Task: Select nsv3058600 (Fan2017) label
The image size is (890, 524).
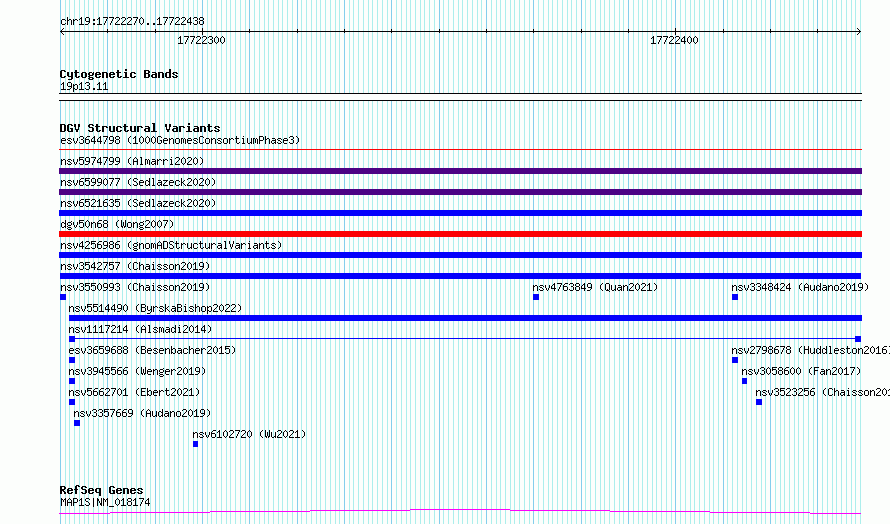Action: [801, 371]
